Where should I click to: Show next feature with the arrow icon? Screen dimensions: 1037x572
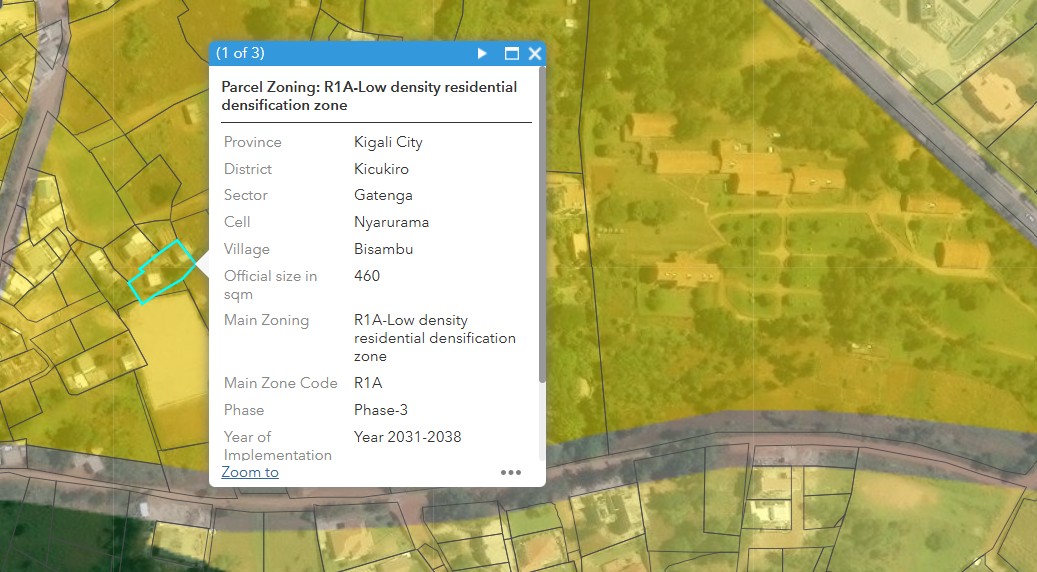click(x=482, y=54)
